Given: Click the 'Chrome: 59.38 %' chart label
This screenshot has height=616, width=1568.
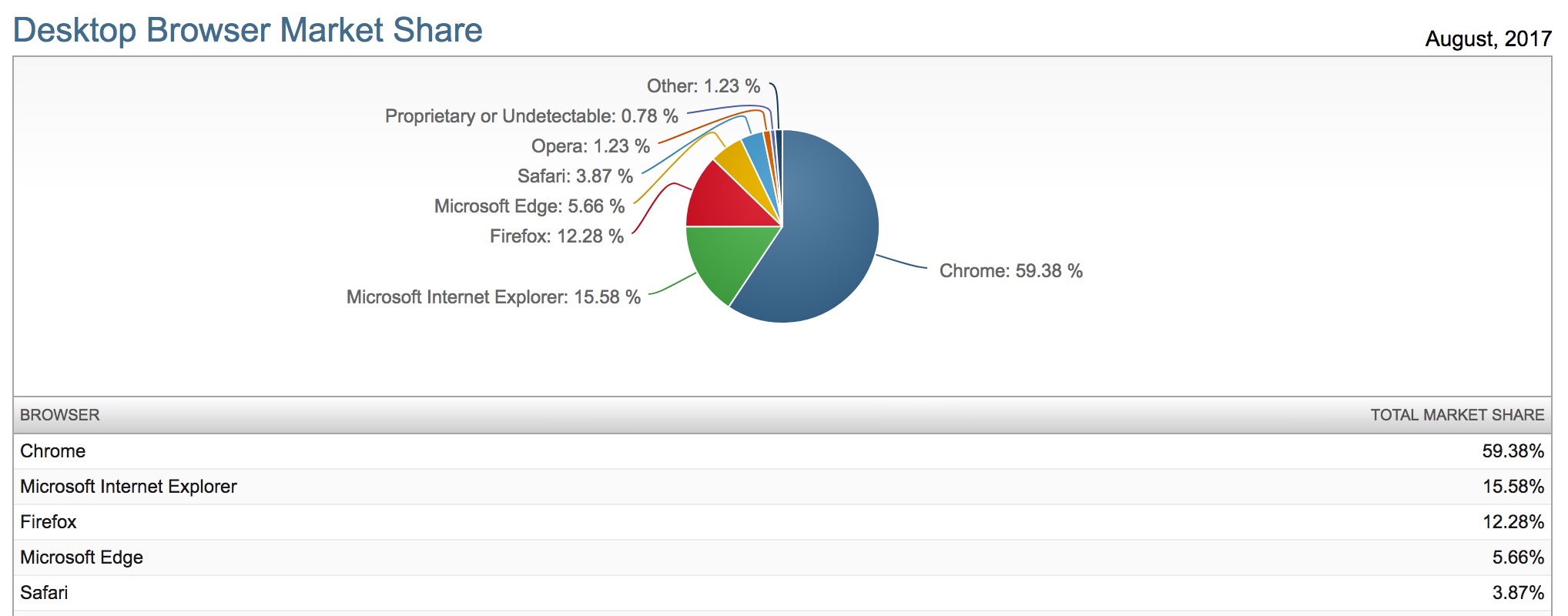Looking at the screenshot, I should click(x=1010, y=271).
